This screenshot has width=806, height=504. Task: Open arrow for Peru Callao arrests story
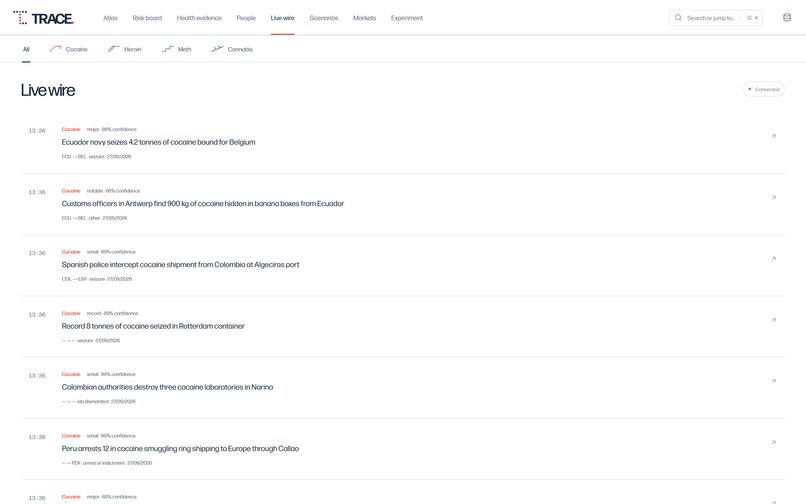[773, 442]
